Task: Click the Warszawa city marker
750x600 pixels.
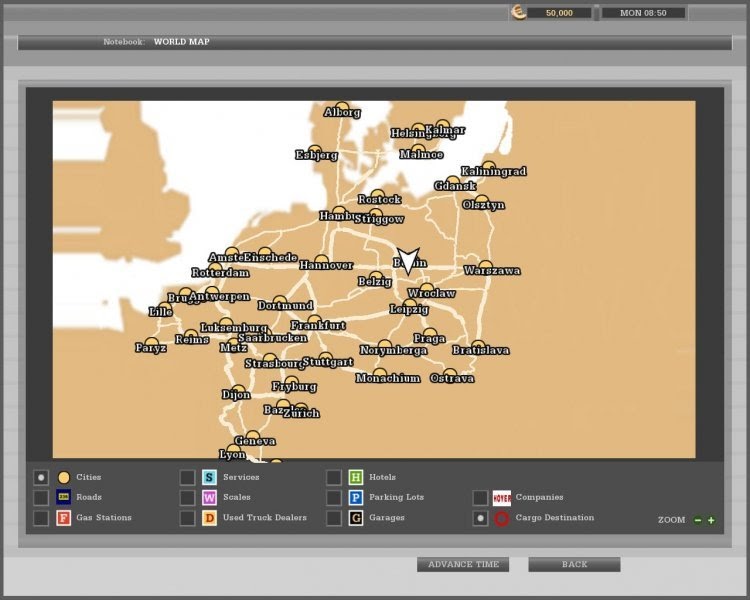Action: (485, 265)
